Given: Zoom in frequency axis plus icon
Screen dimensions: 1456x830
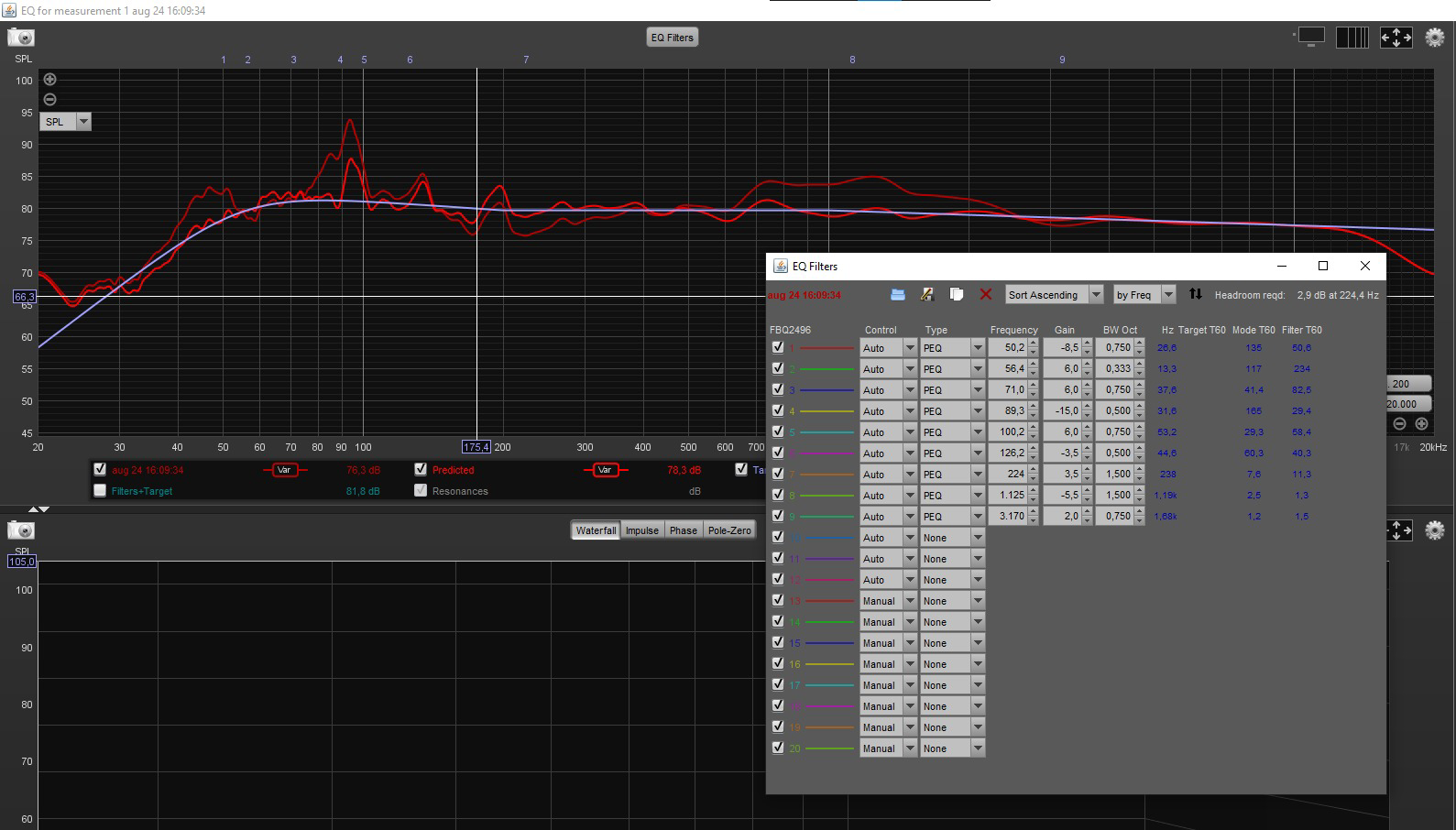Looking at the screenshot, I should pyautogui.click(x=1421, y=423).
